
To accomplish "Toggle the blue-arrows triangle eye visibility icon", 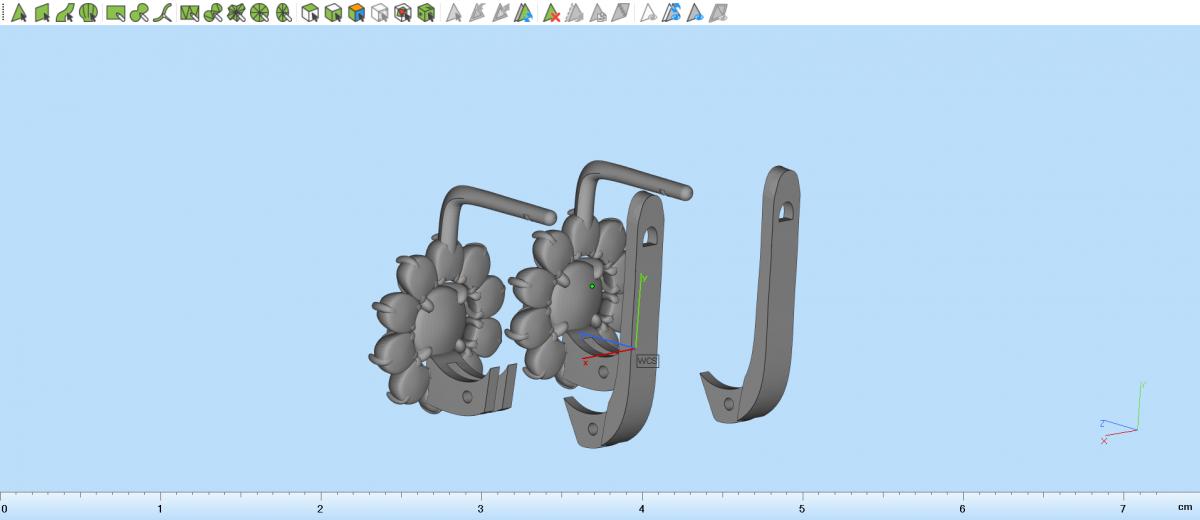I will [x=672, y=13].
